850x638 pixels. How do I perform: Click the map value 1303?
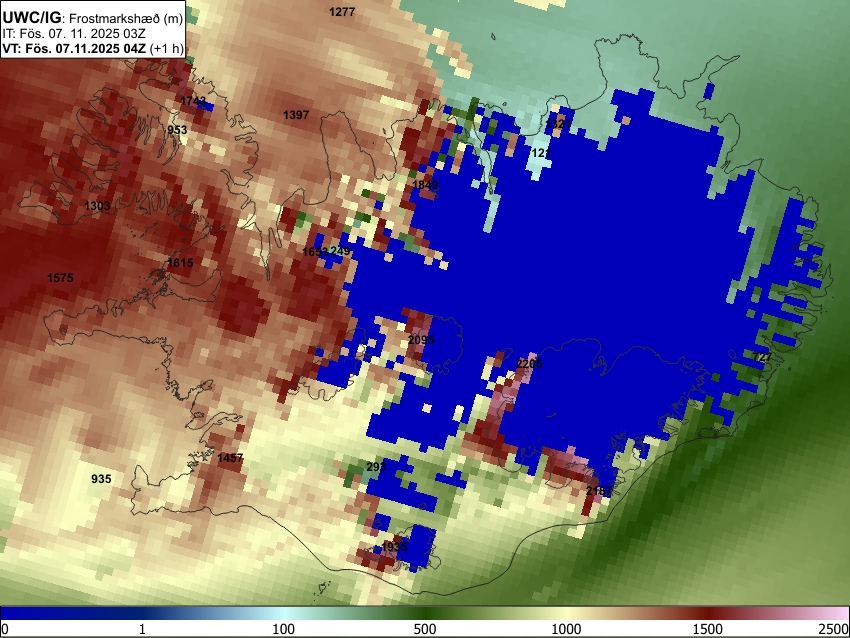(x=97, y=205)
